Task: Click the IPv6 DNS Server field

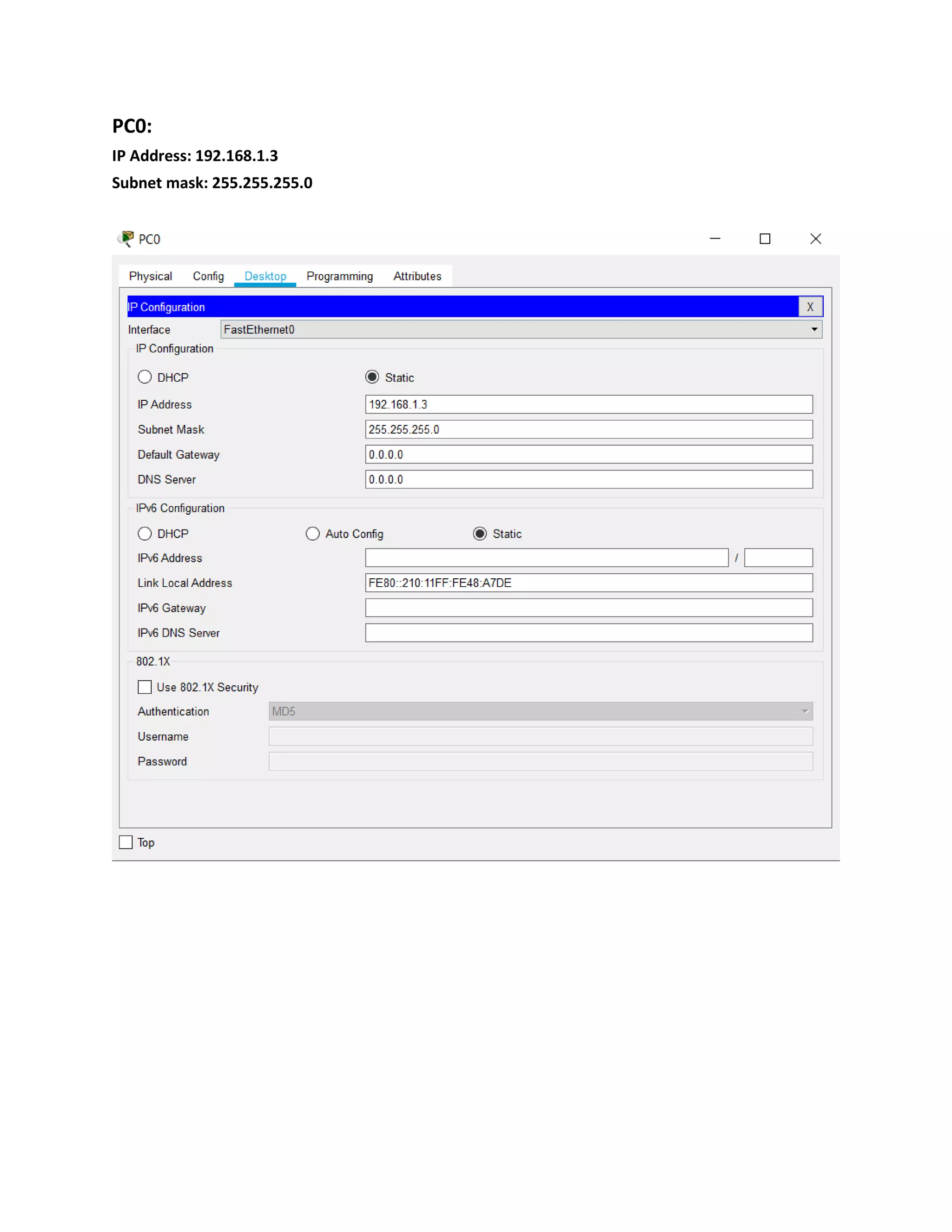Action: tap(589, 633)
